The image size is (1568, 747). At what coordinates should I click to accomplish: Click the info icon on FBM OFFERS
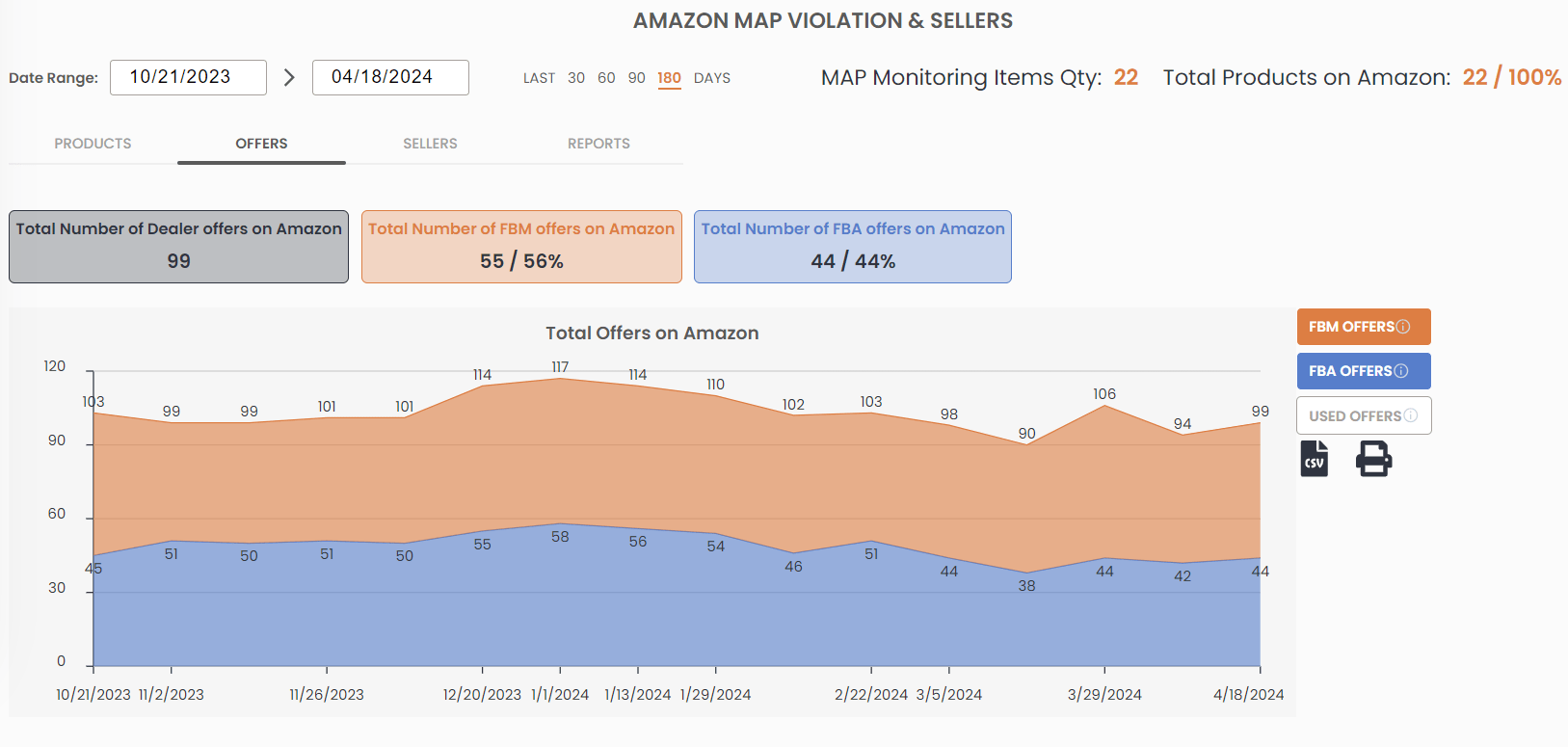pos(1403,327)
